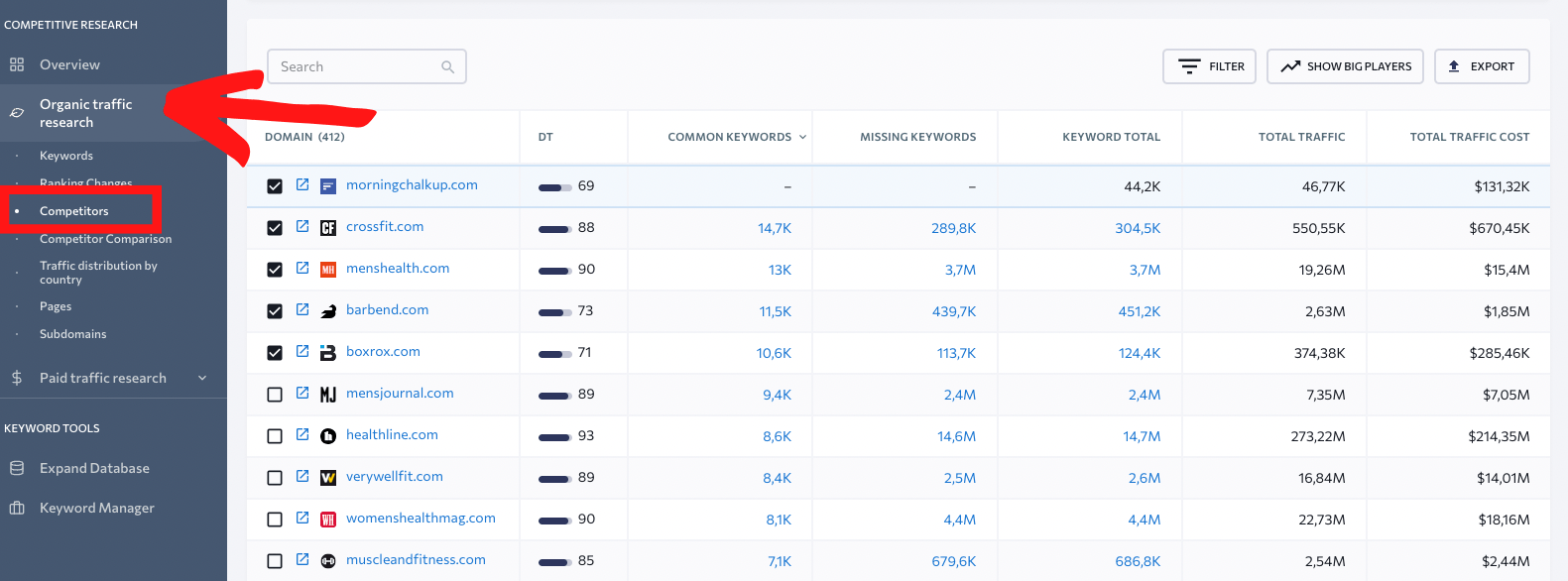Check the muscleandfitness.com checkbox
Screen dimensions: 1568x581
[x=275, y=561]
